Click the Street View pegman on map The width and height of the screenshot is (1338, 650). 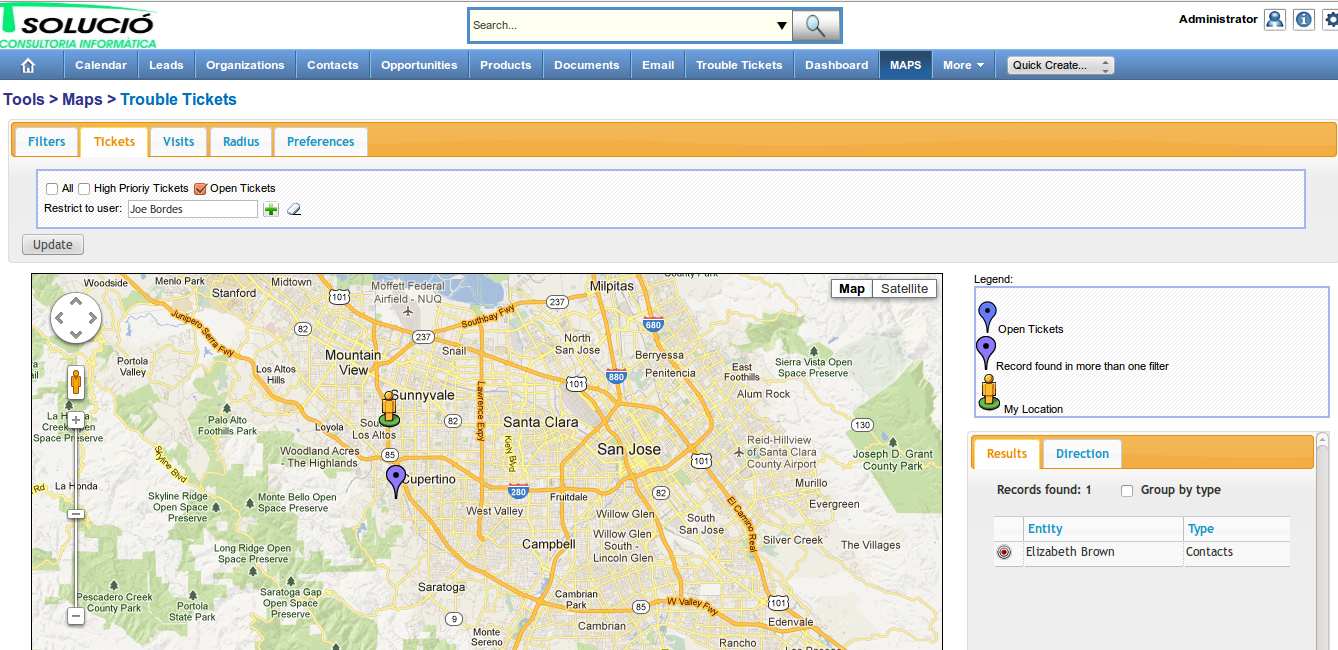(x=76, y=382)
